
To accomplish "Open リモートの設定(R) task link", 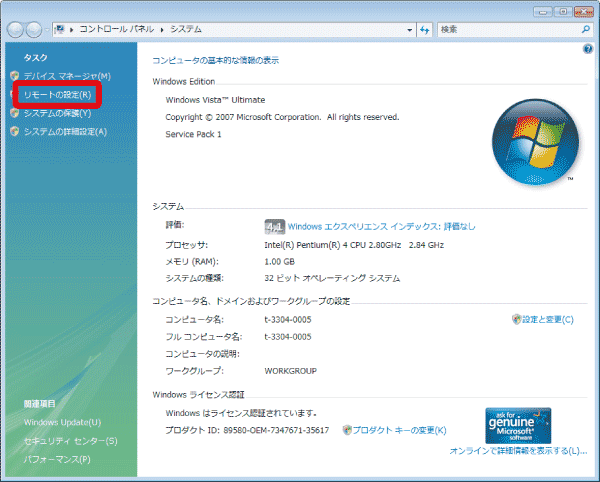I will point(57,94).
